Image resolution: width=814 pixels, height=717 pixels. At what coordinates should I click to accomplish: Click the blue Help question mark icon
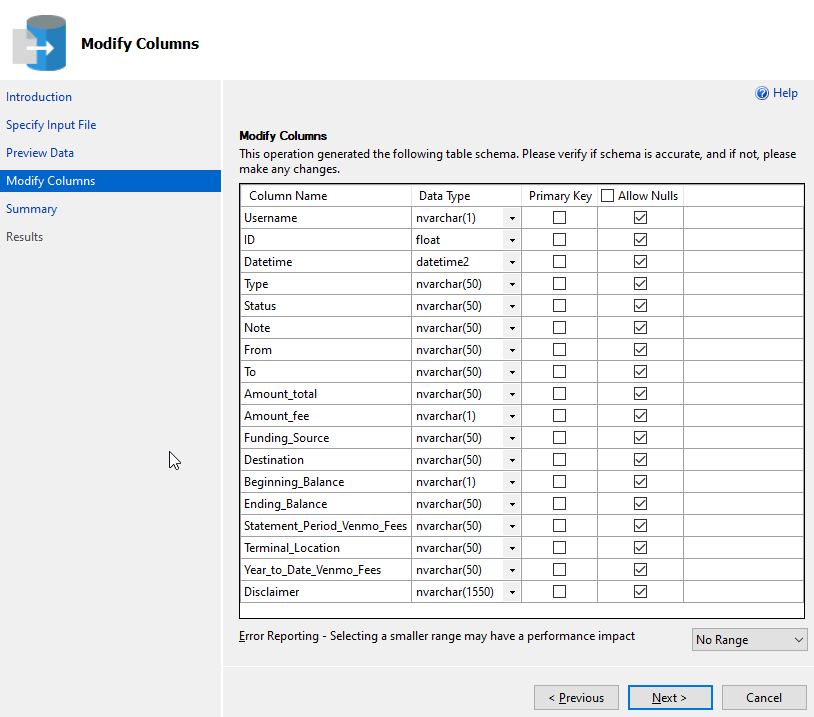[762, 93]
